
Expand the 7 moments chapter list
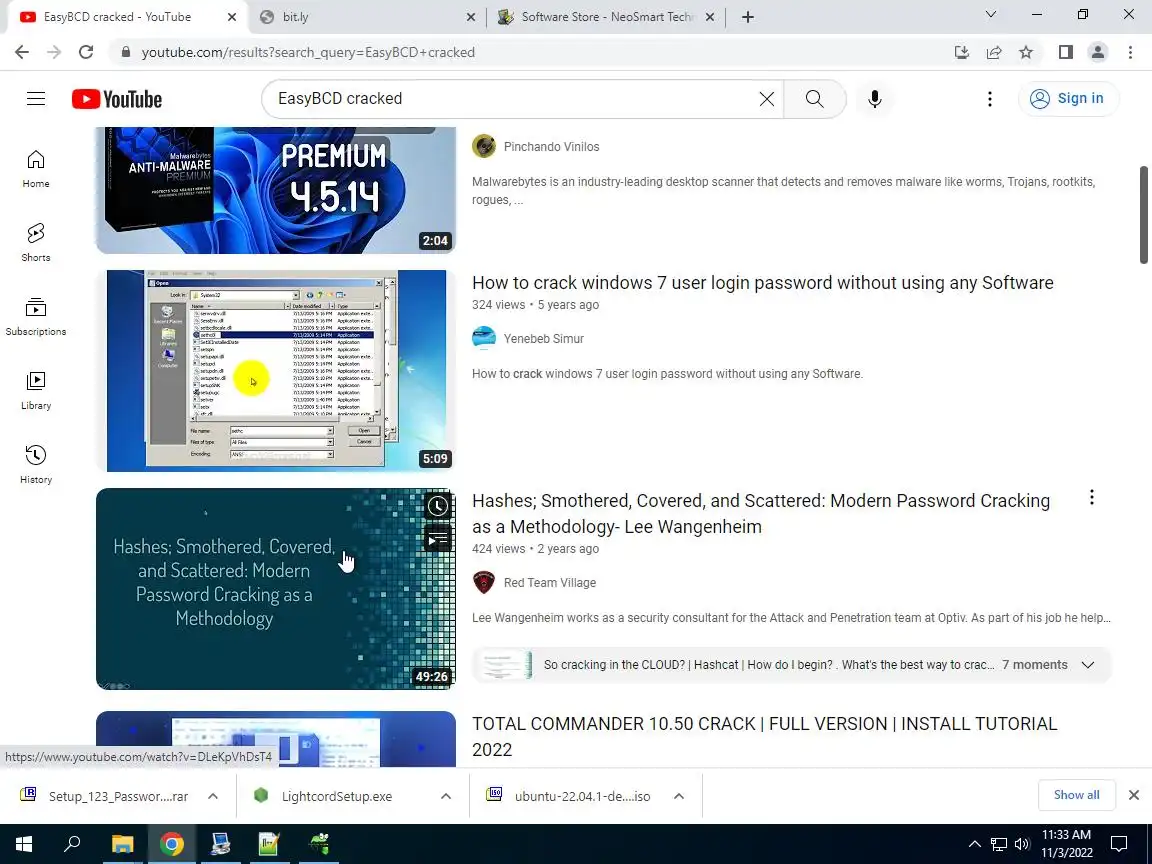point(1087,665)
